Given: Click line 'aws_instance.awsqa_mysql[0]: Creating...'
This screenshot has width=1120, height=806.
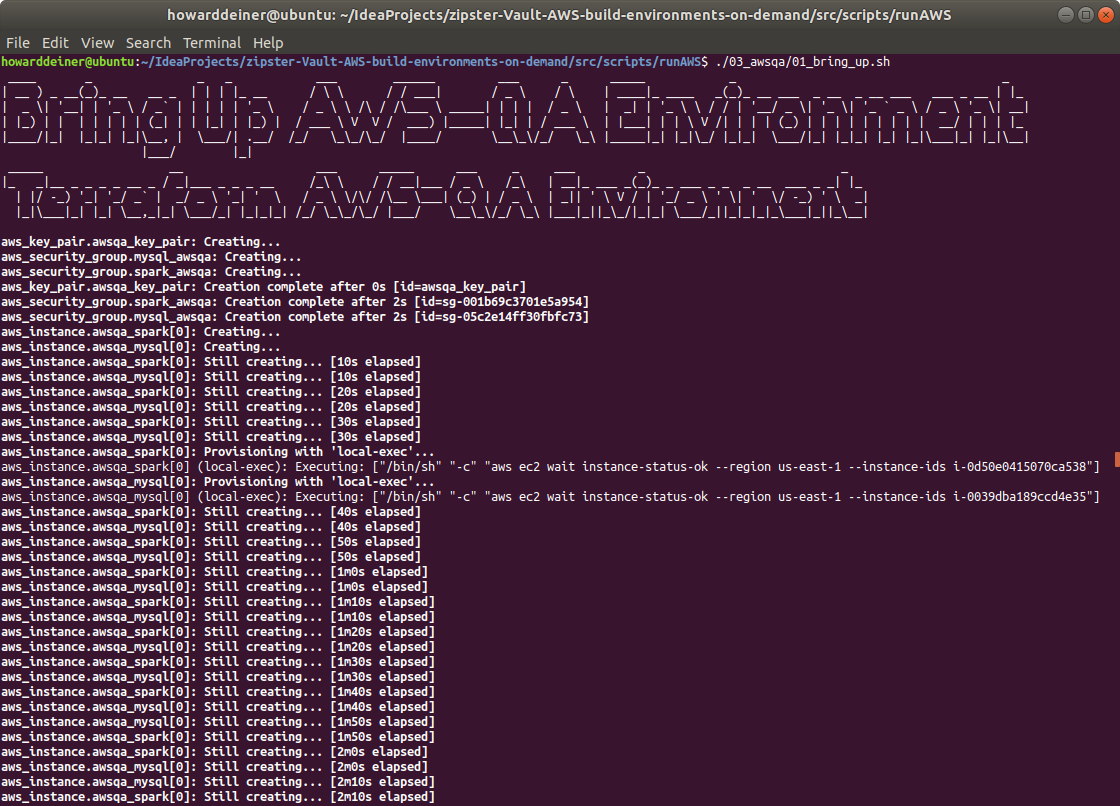Looking at the screenshot, I should pos(141,347).
